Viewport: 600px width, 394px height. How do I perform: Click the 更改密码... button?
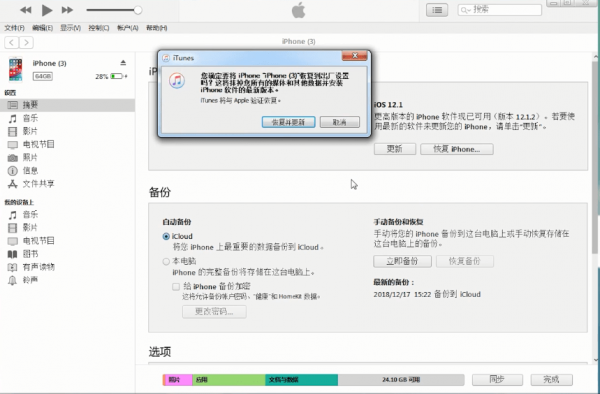(x=214, y=312)
